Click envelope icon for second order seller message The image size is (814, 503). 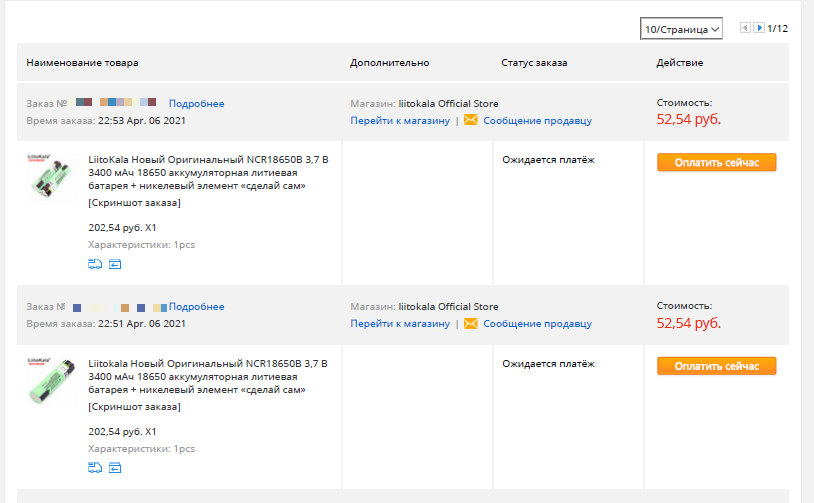click(x=470, y=323)
